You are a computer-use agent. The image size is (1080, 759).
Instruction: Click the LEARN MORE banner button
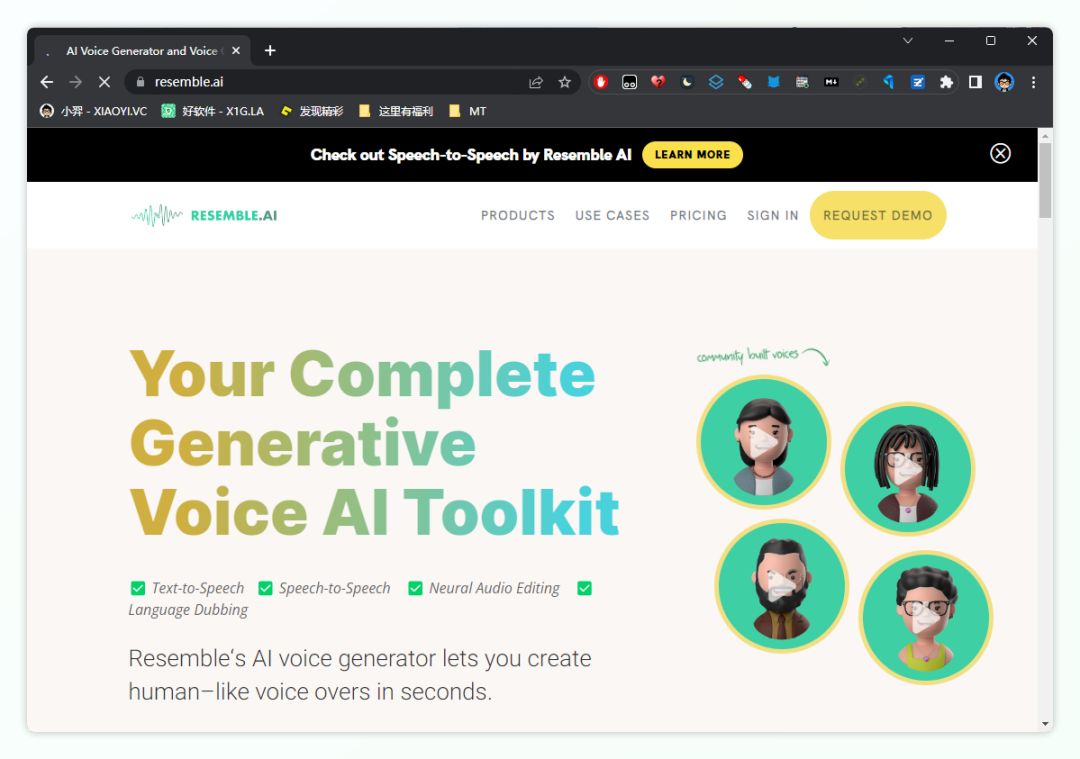(692, 155)
